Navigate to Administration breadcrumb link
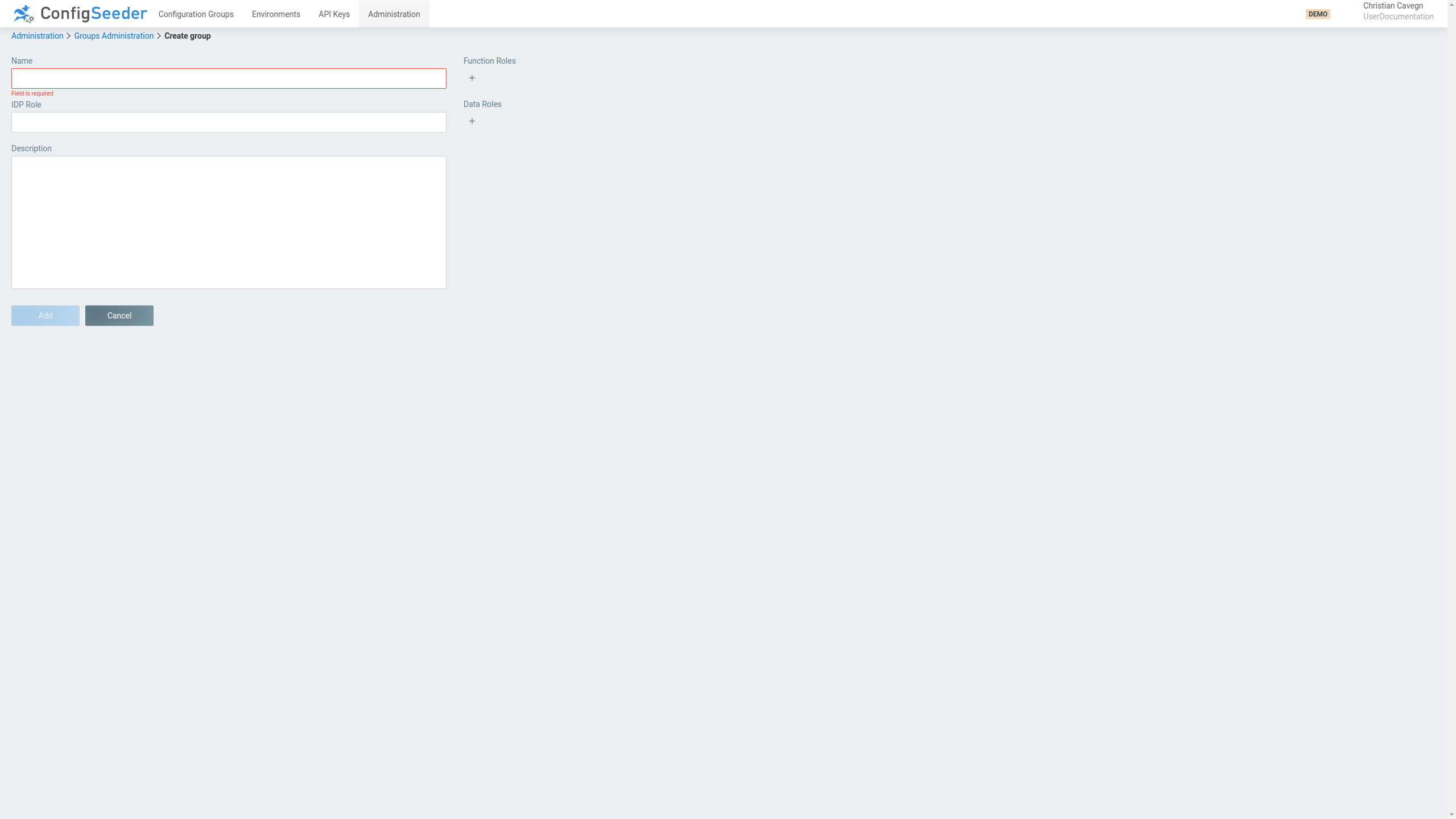1456x819 pixels. [37, 36]
